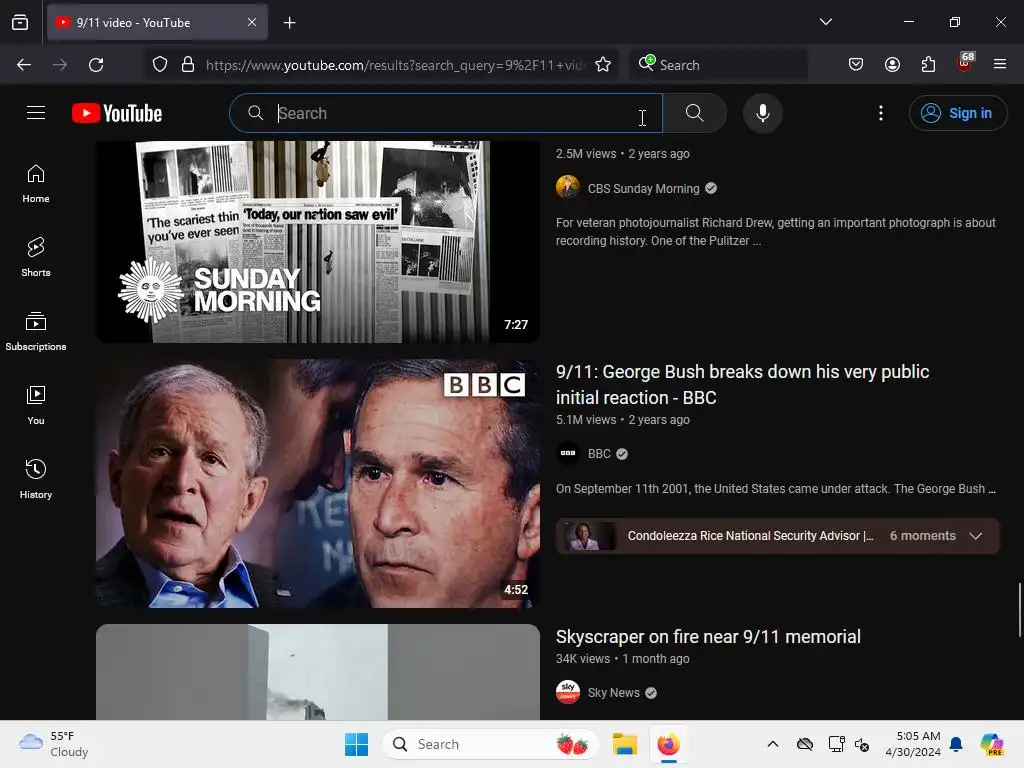Expand the 6 moments chevron
Image resolution: width=1024 pixels, height=768 pixels.
click(976, 536)
